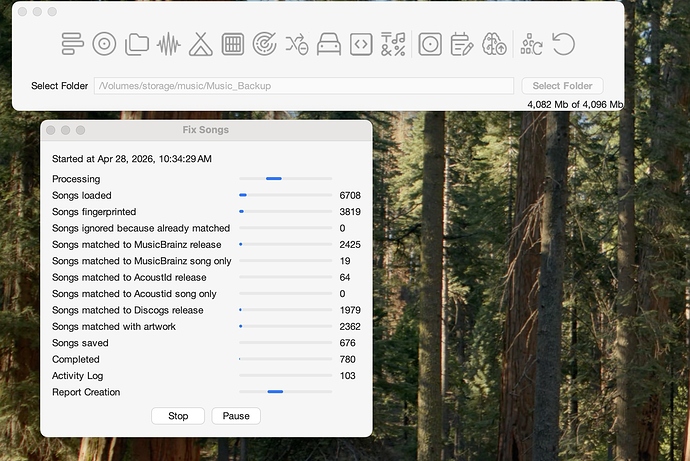690x461 pixels.
Task: Click 'Songs matched to AcoustId release' label
Action: [x=129, y=278]
